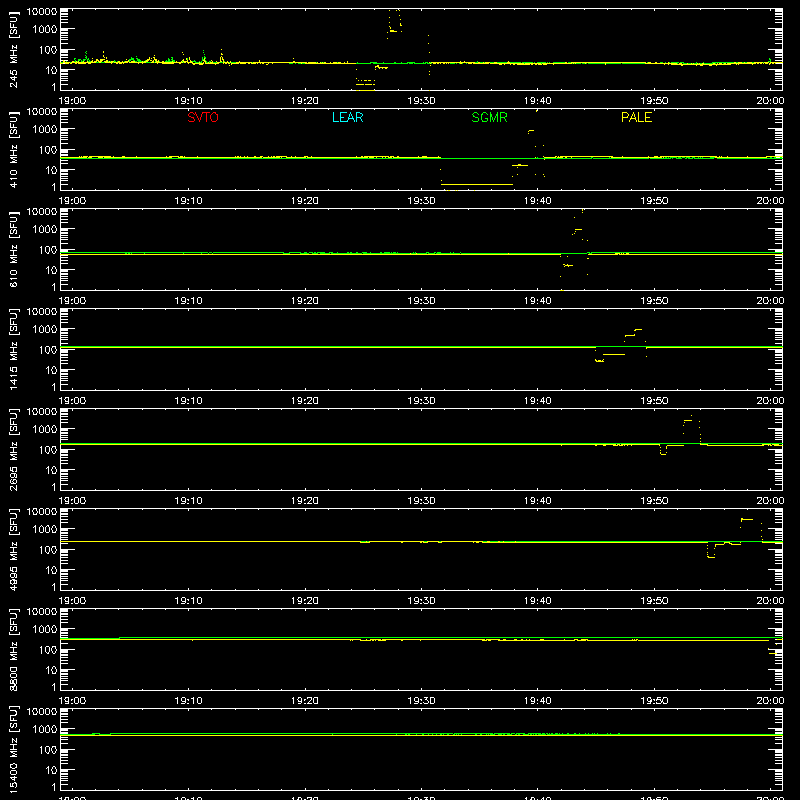Click the red SVTO station label
This screenshot has height=800, width=800.
click(203, 117)
